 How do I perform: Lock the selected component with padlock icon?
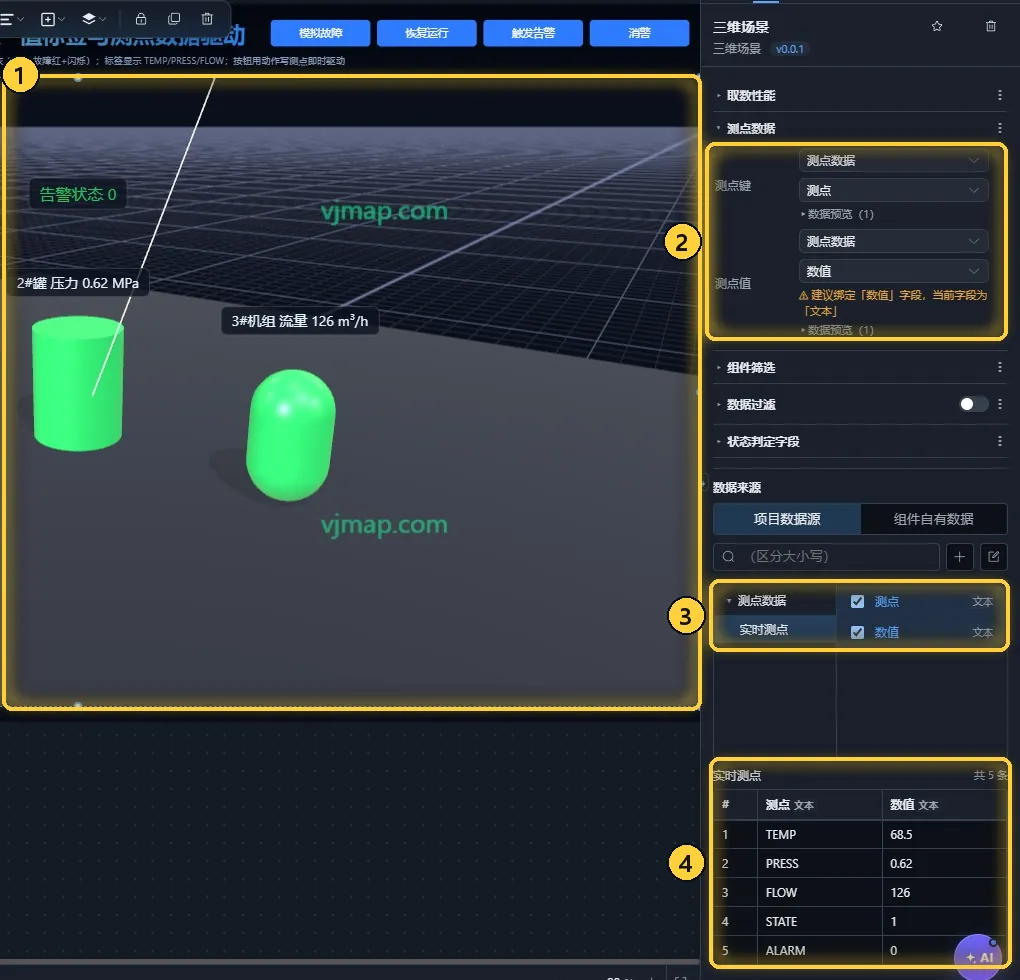(x=141, y=19)
